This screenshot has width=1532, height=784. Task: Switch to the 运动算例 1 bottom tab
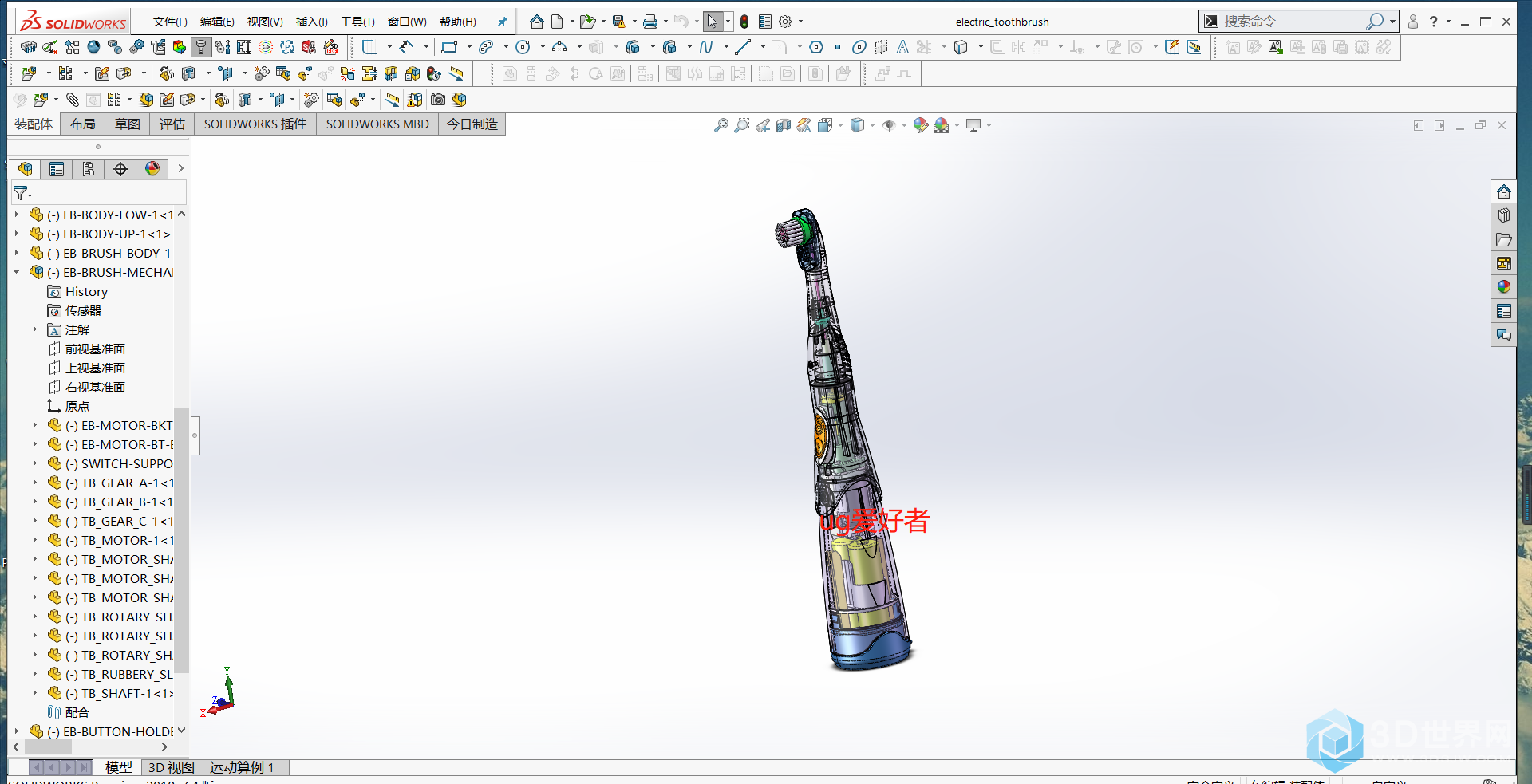[243, 767]
